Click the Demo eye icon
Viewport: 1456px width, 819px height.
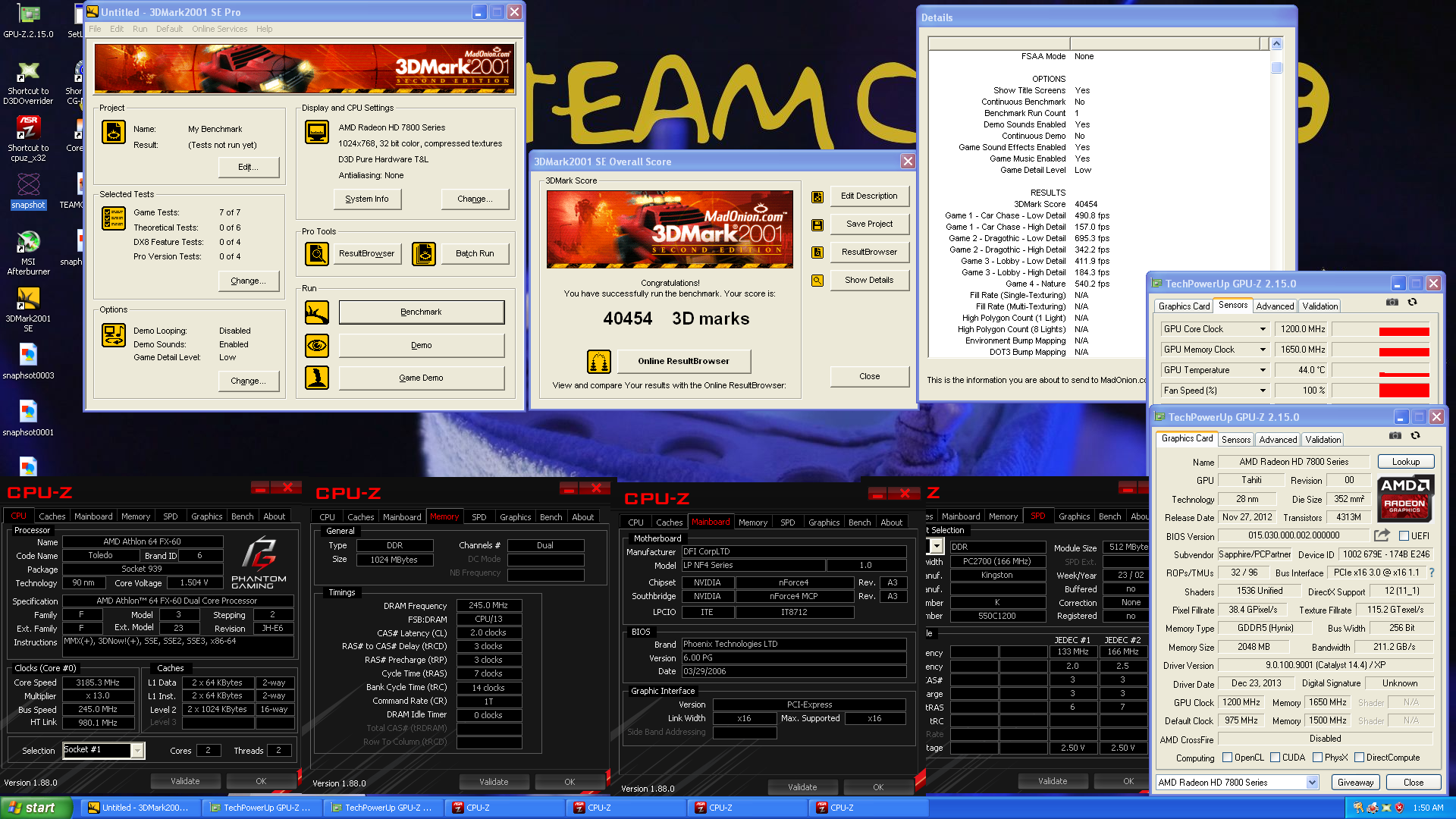(316, 345)
